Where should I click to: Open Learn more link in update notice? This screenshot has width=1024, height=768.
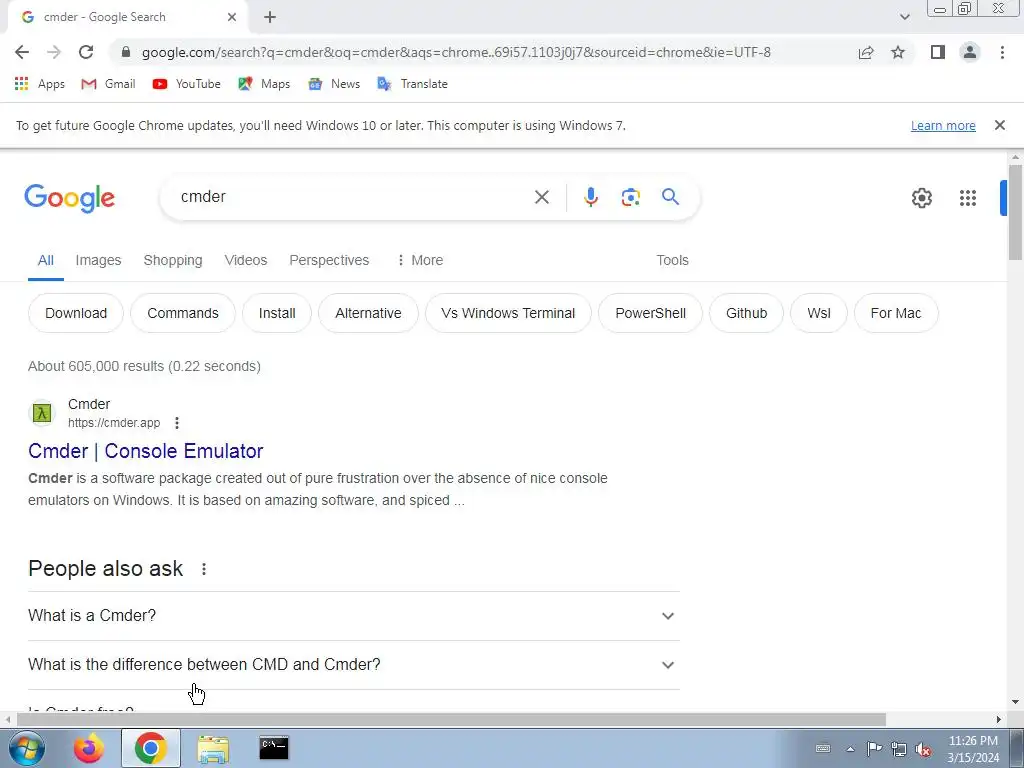point(943,125)
